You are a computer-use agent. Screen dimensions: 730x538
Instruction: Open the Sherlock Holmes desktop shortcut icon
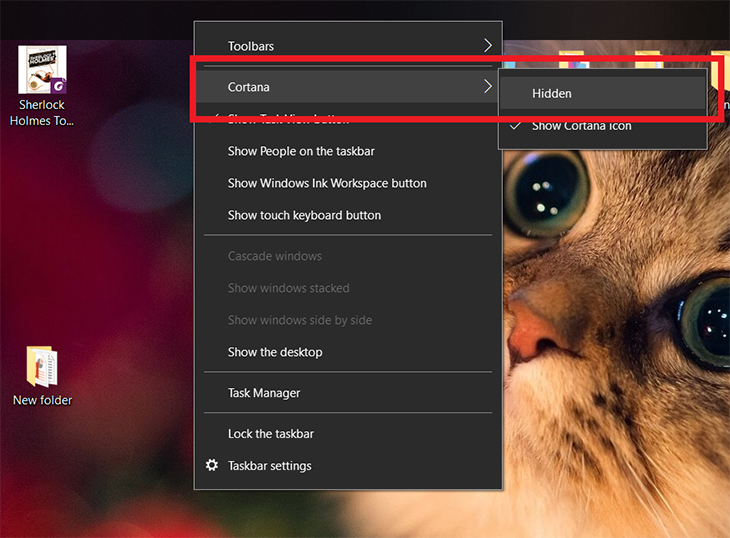click(x=42, y=69)
